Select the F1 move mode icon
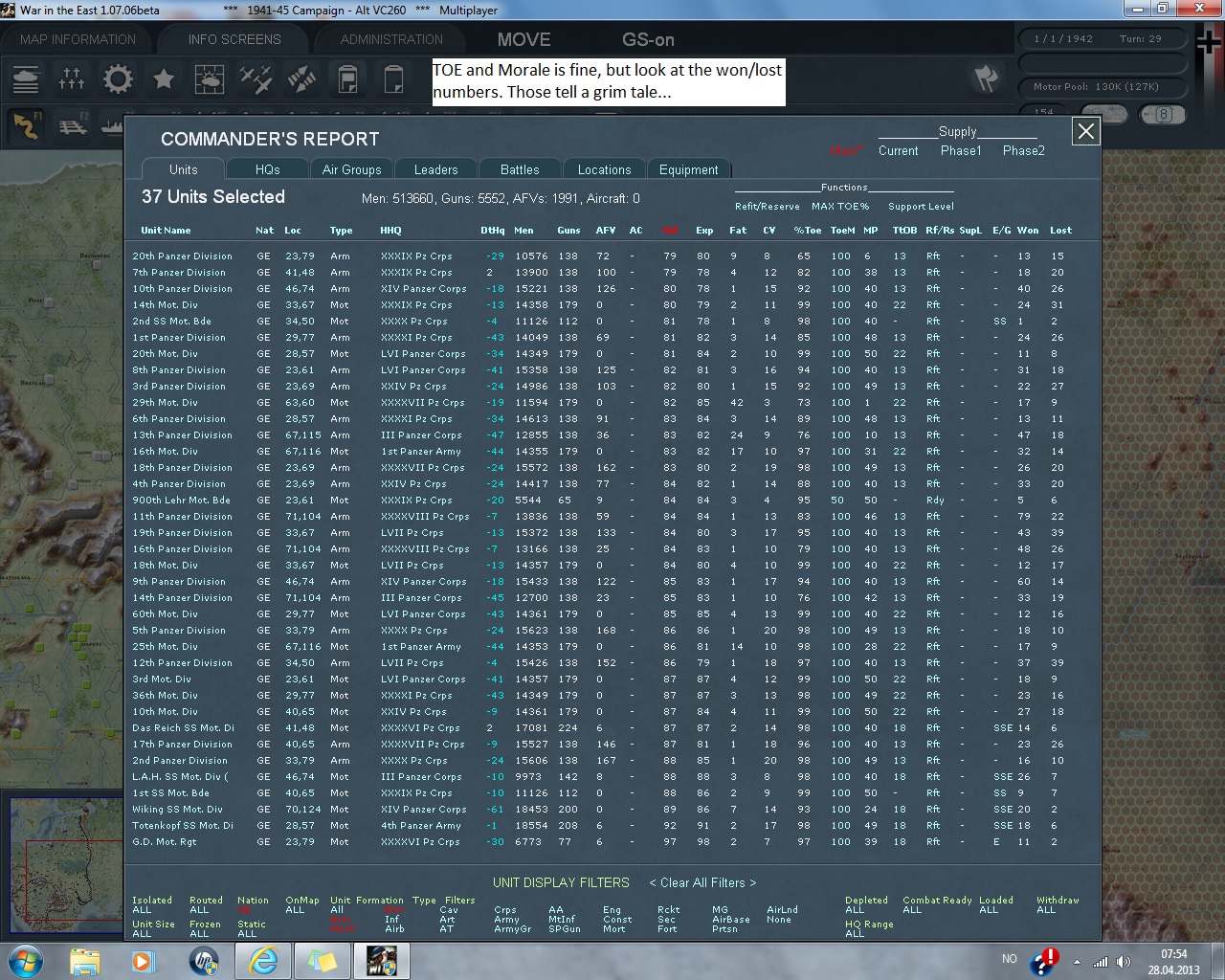 pos(26,125)
